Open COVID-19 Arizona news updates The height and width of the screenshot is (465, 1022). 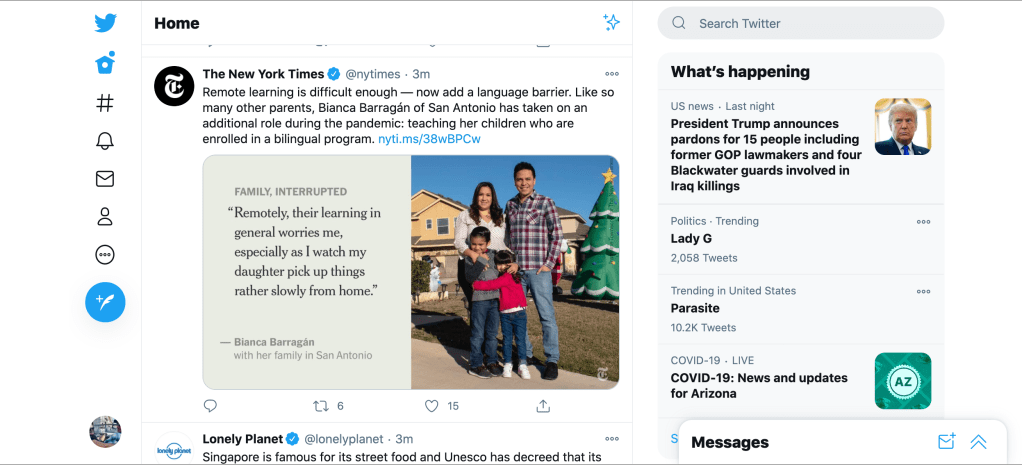[759, 385]
